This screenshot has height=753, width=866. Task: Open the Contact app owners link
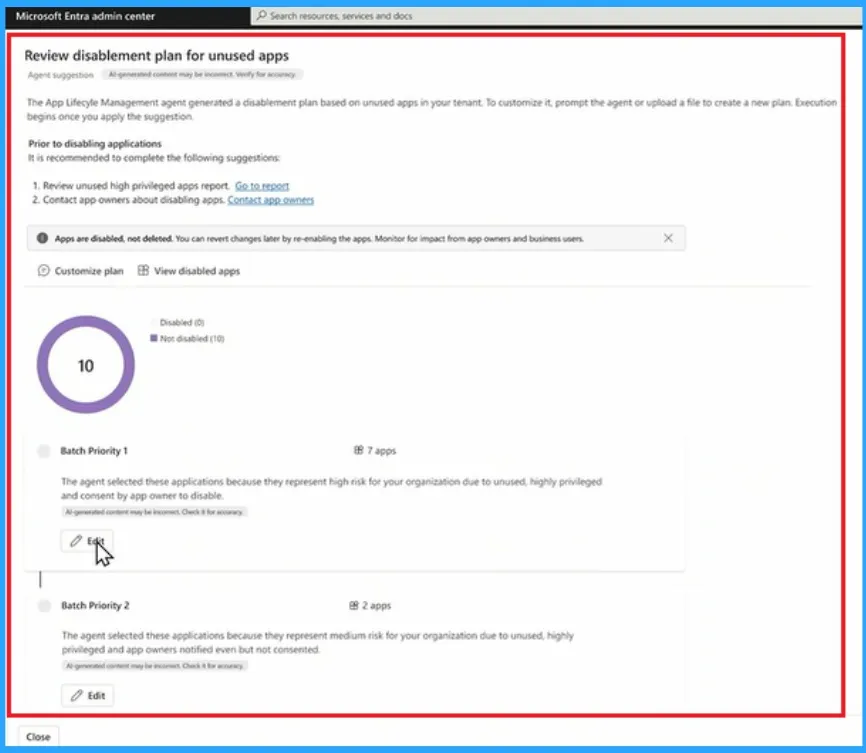270,199
